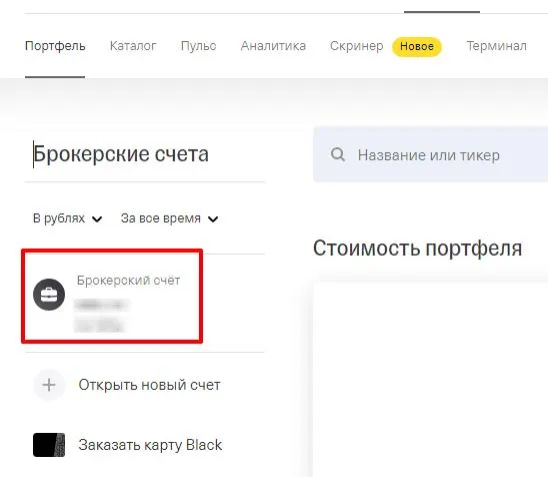Click the plus icon to open a new account
The width and height of the screenshot is (548, 477).
[49, 385]
